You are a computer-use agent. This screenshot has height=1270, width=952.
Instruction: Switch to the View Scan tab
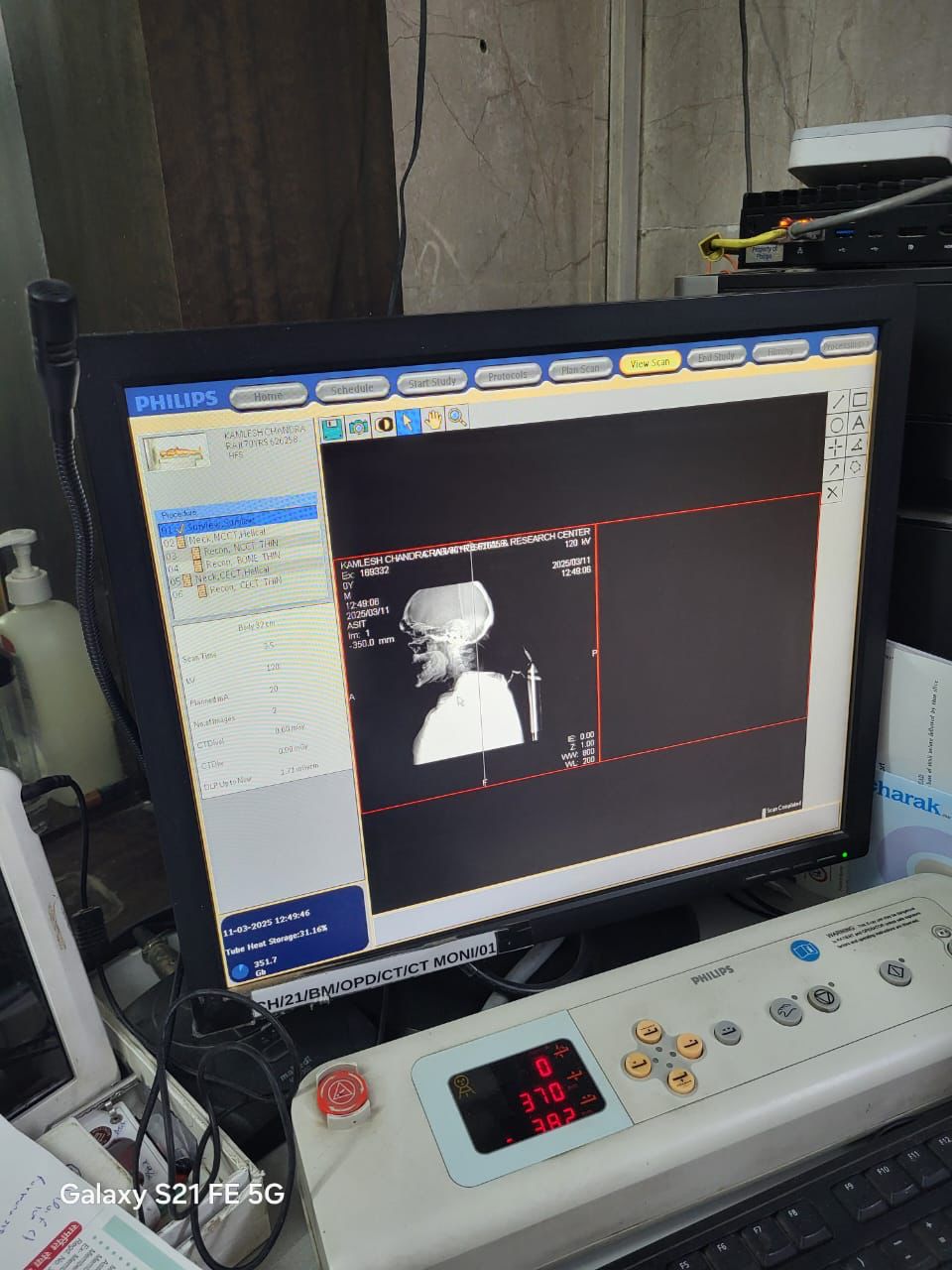coord(651,363)
